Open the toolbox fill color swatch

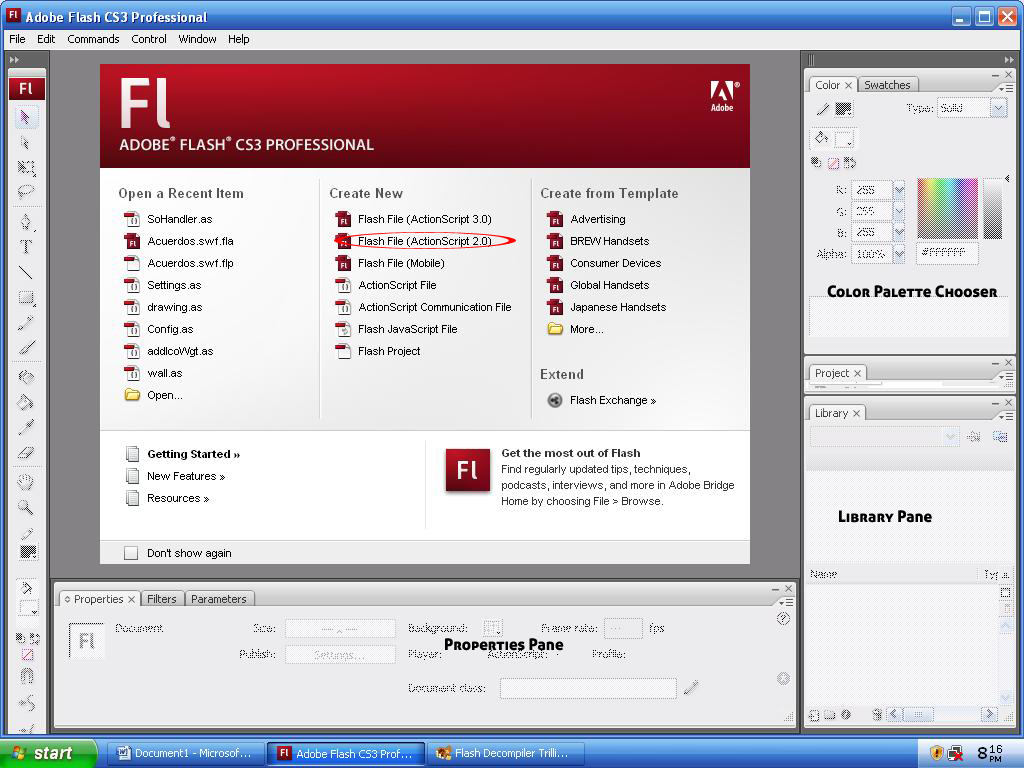pyautogui.click(x=27, y=609)
